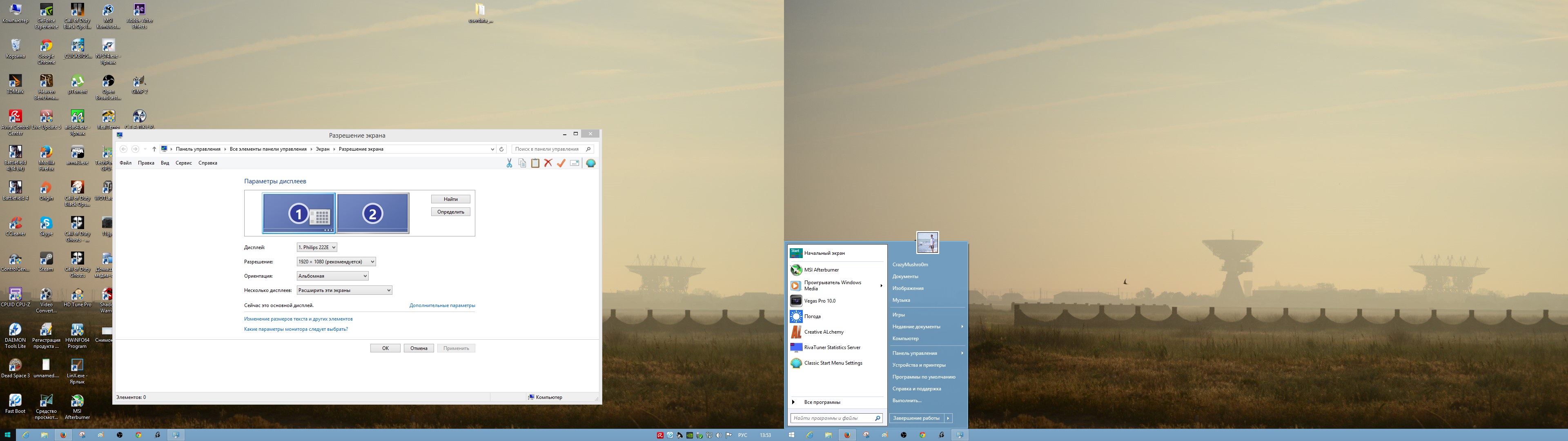The image size is (1568, 441).
Task: Click the Paste clipboard toolbar icon
Action: pos(535,163)
